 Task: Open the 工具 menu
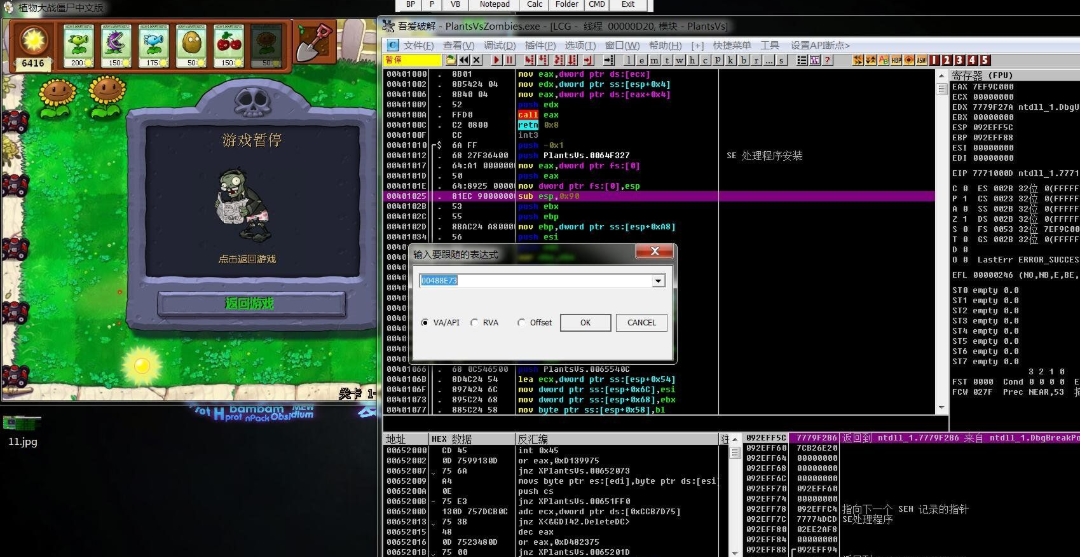click(769, 45)
